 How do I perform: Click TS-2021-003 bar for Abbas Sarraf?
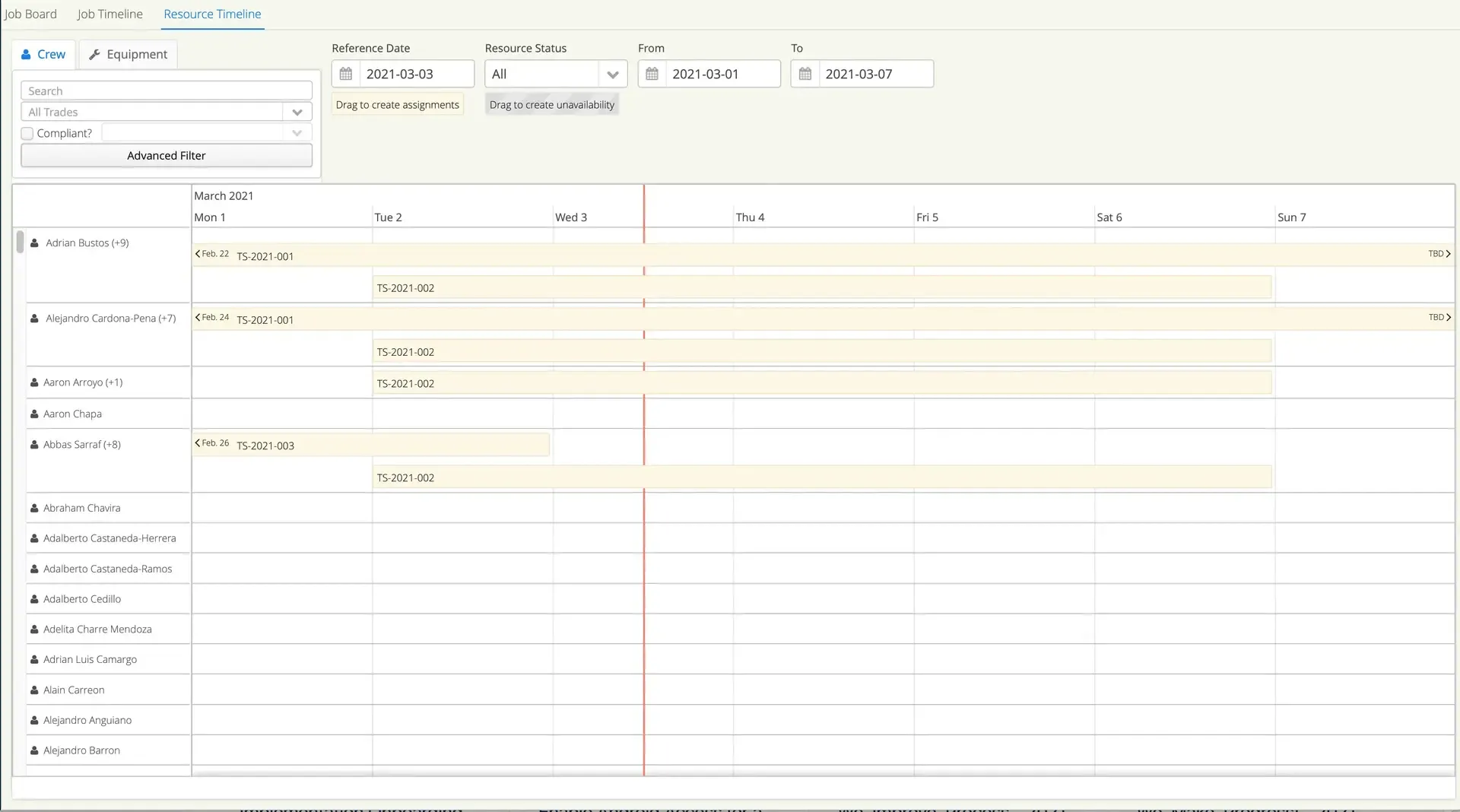pyautogui.click(x=370, y=445)
